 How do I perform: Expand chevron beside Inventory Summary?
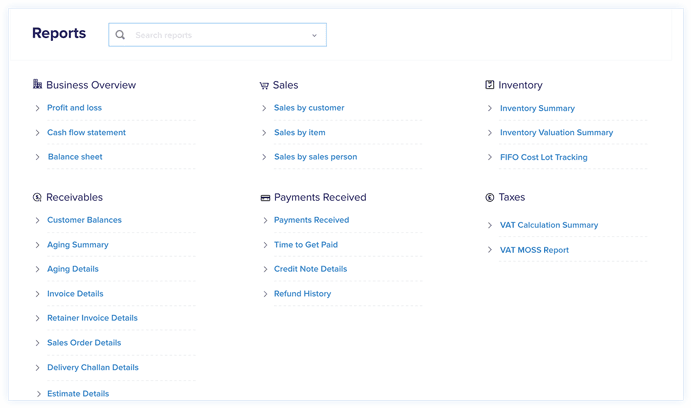(x=490, y=108)
